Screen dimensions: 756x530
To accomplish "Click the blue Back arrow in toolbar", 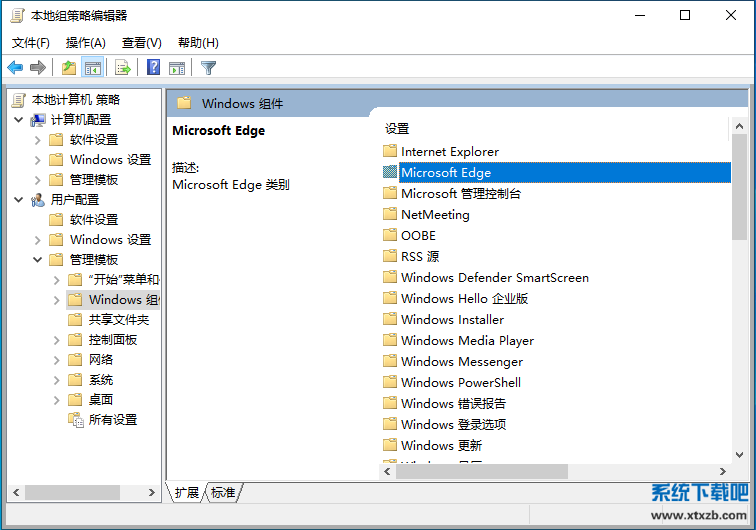I will (x=15, y=67).
